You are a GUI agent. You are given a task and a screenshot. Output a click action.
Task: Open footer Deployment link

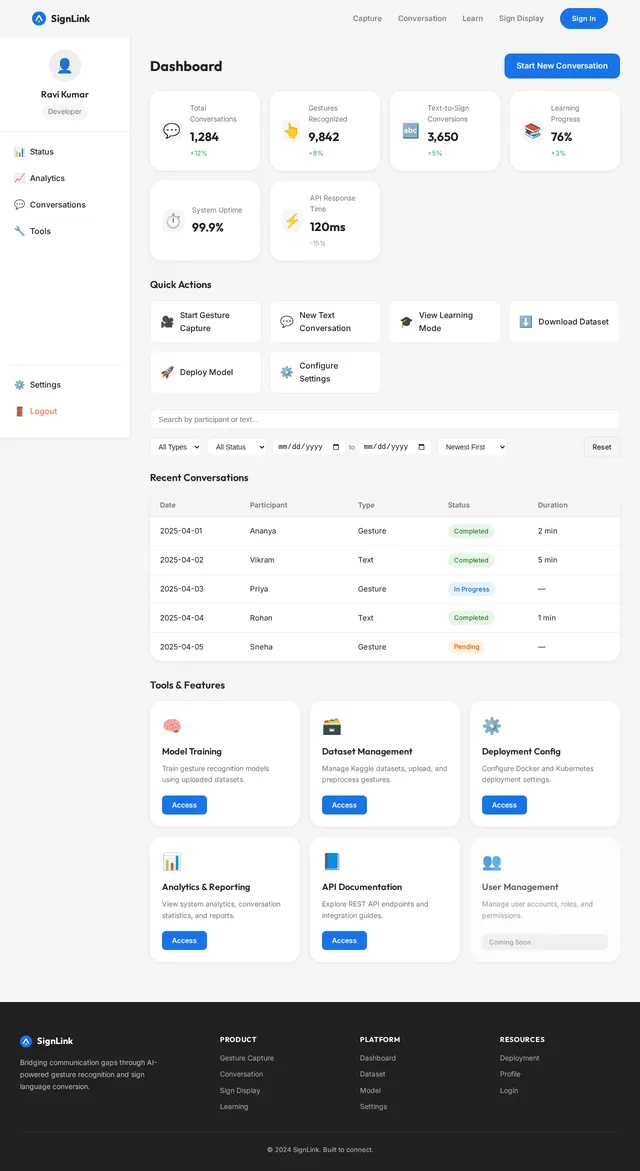pyautogui.click(x=520, y=1058)
